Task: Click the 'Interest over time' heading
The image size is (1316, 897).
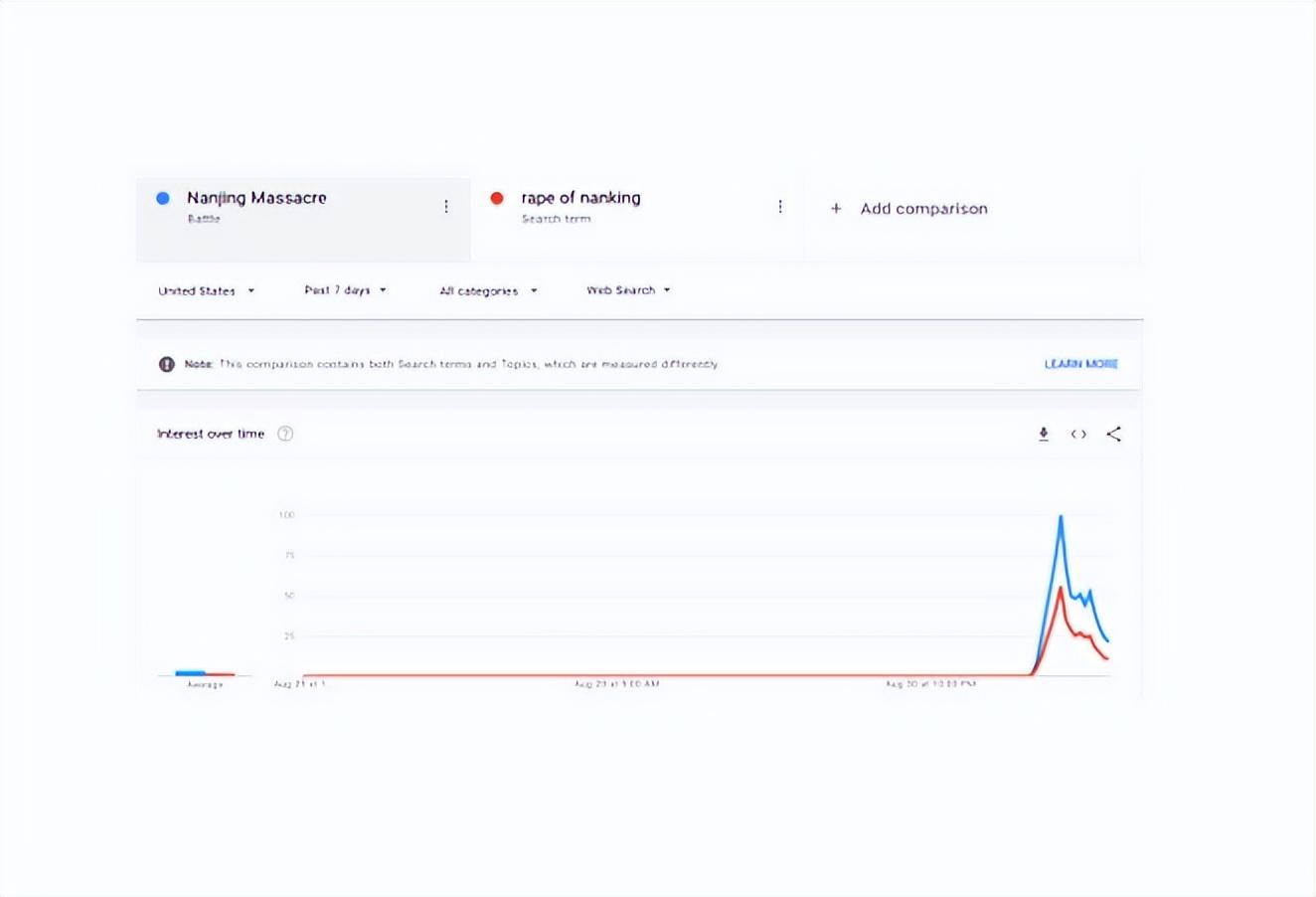Action: click(211, 434)
